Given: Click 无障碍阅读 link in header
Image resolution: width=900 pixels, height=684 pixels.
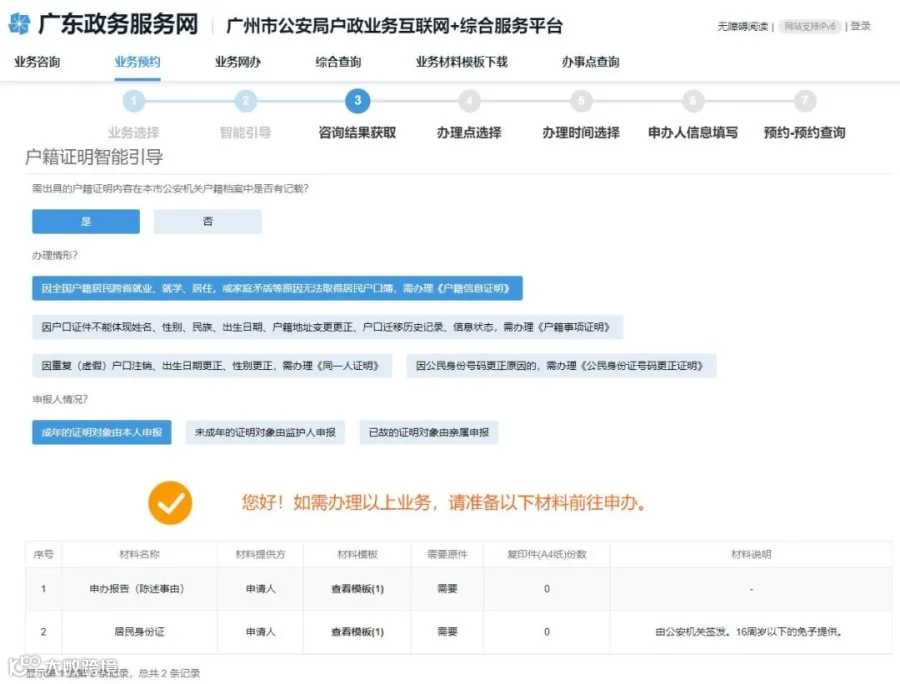Looking at the screenshot, I should tap(742, 26).
